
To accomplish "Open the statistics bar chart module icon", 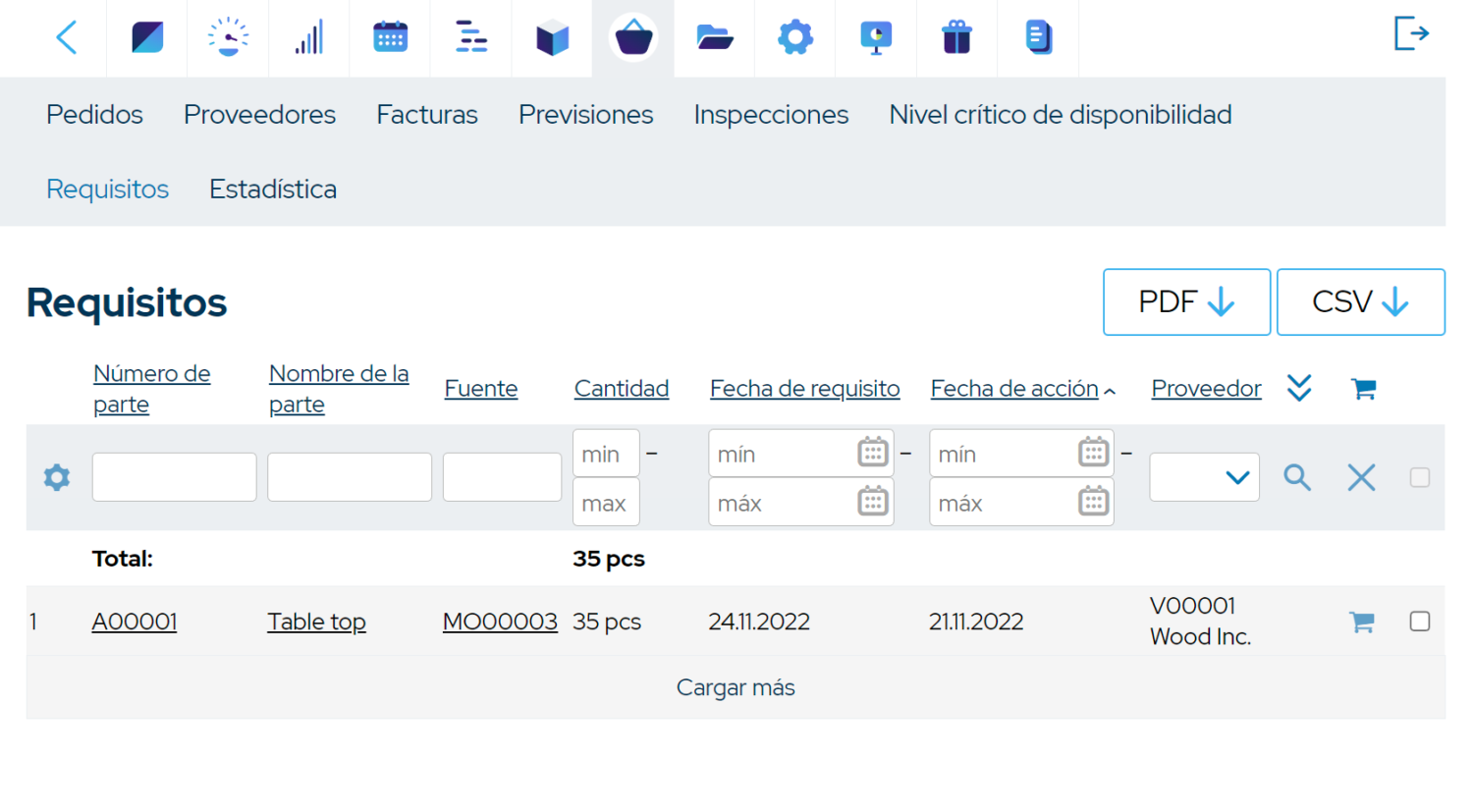I will [x=308, y=37].
